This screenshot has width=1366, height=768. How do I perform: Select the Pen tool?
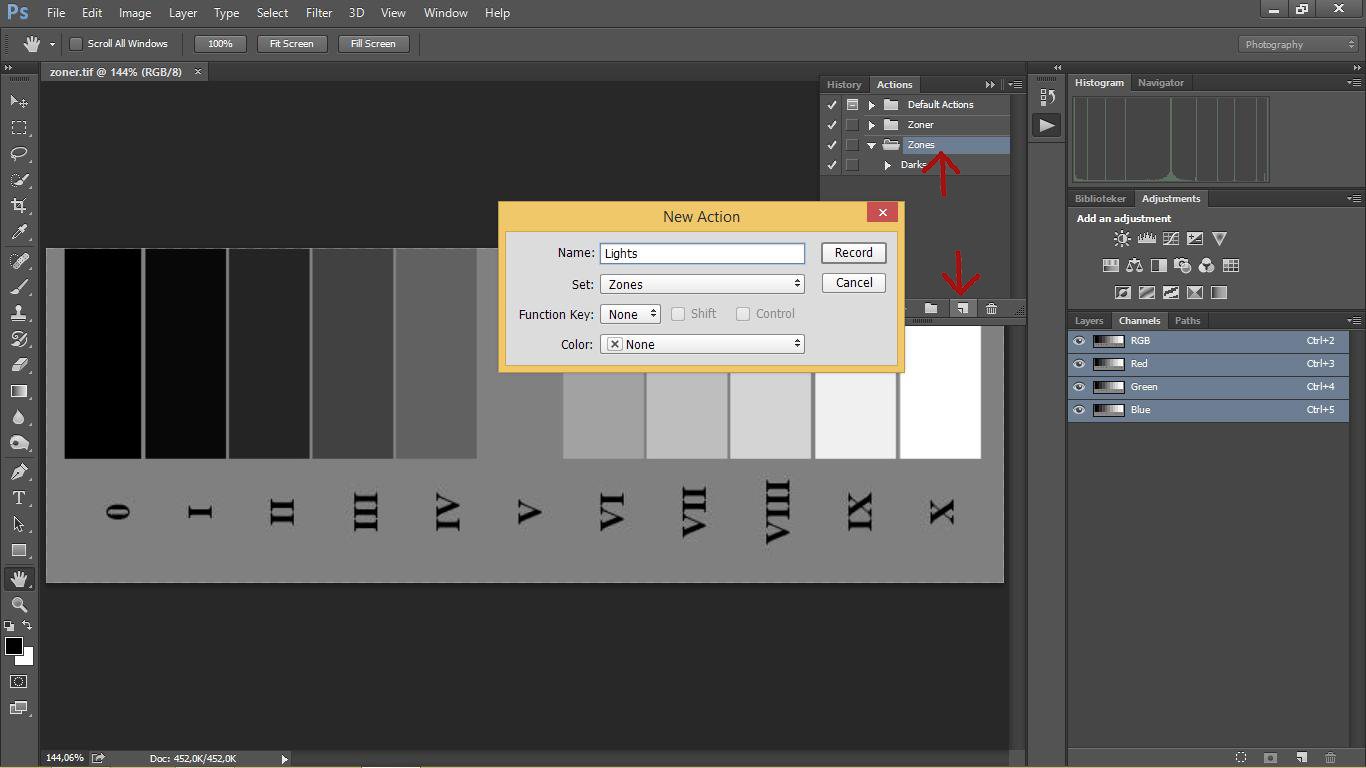click(x=18, y=472)
